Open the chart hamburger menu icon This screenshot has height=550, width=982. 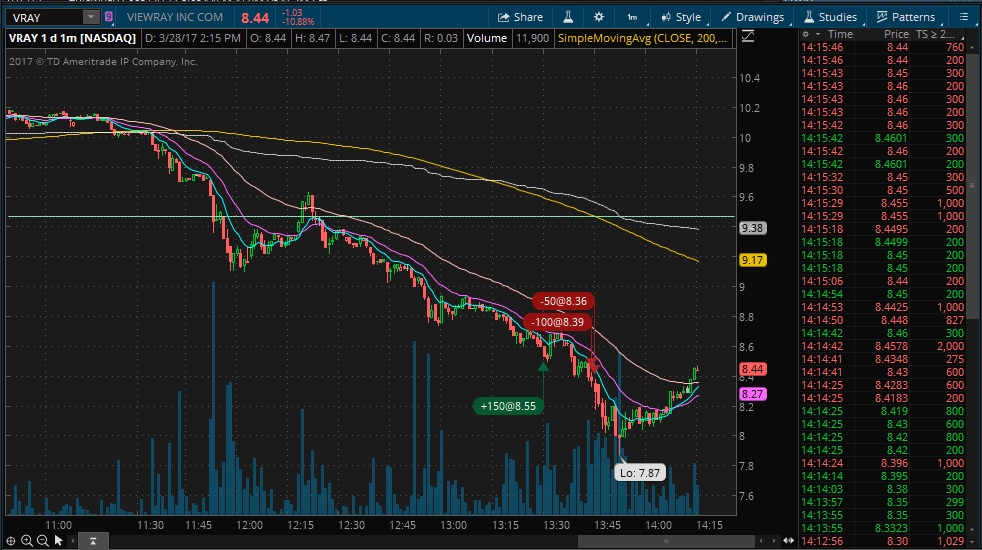(963, 17)
